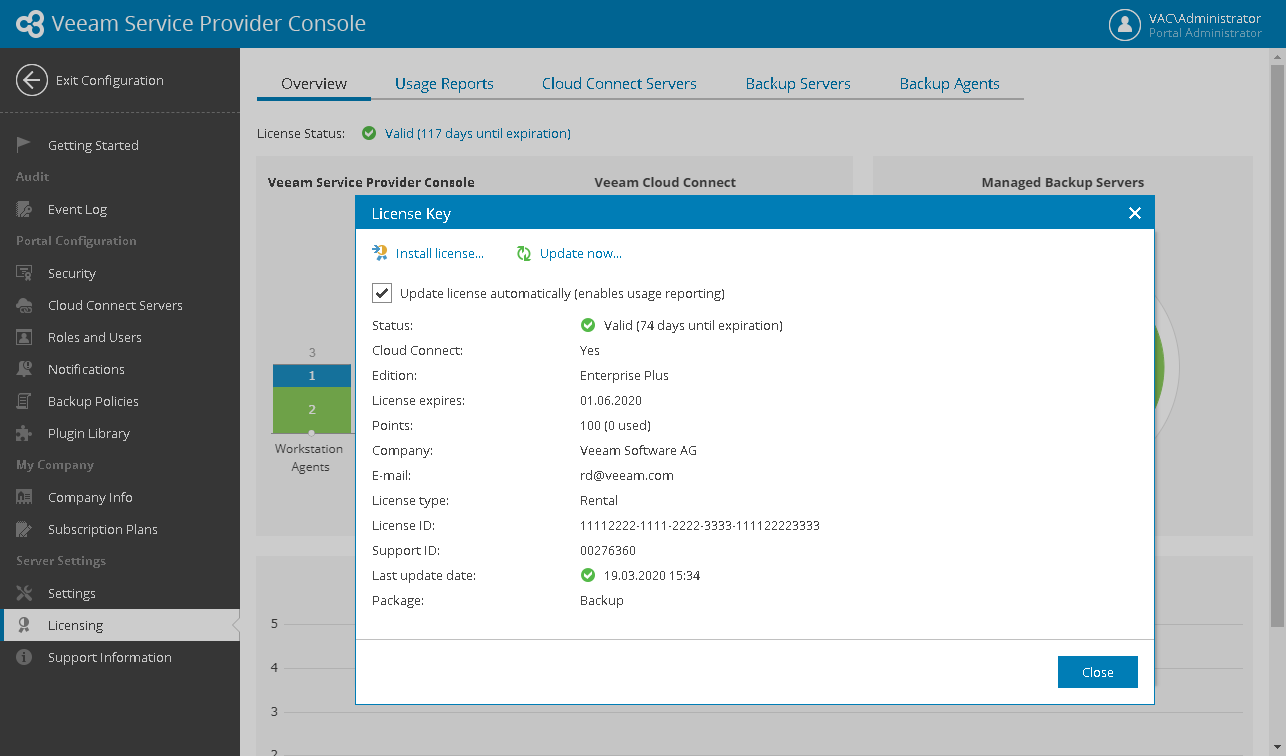Open the Backup Servers tab
Image resolution: width=1286 pixels, height=756 pixels.
click(x=798, y=84)
